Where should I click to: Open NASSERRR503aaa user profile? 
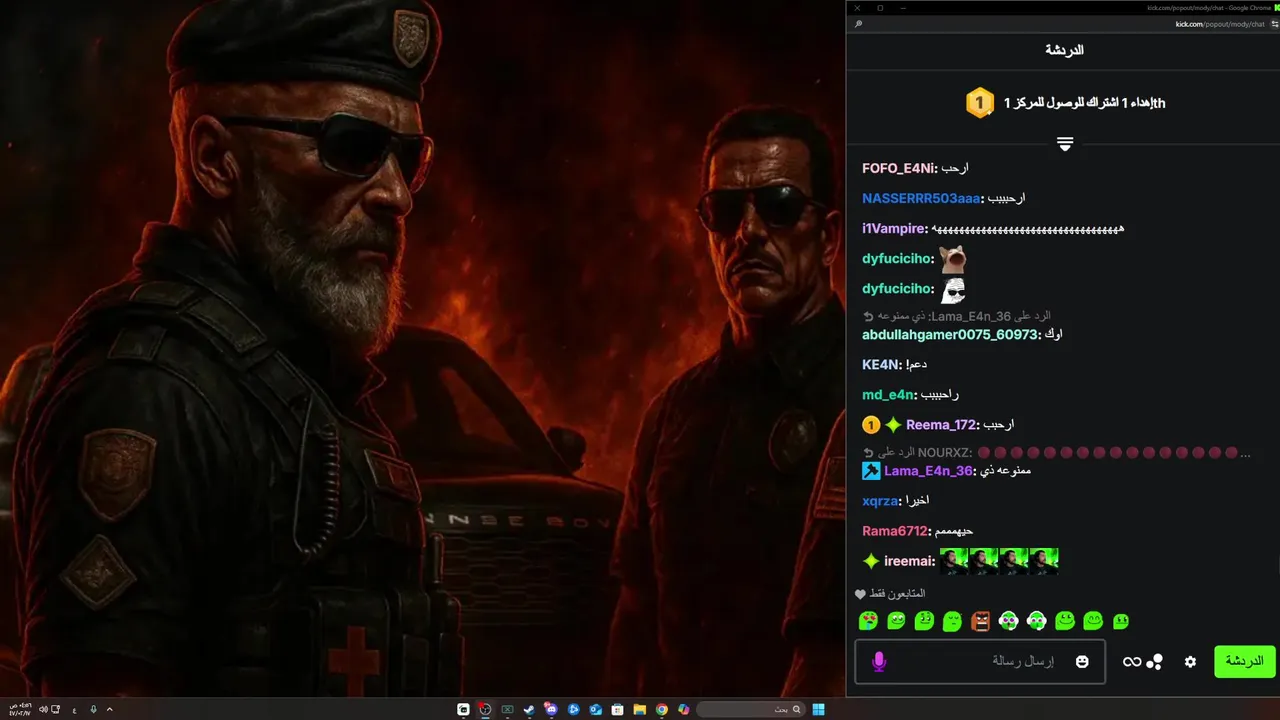pos(923,198)
